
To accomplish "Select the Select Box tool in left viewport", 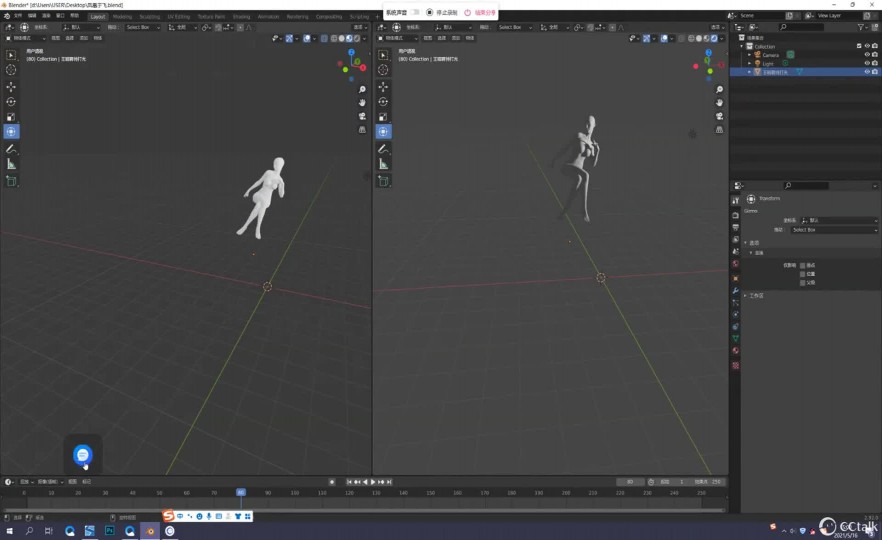I will pyautogui.click(x=11, y=55).
